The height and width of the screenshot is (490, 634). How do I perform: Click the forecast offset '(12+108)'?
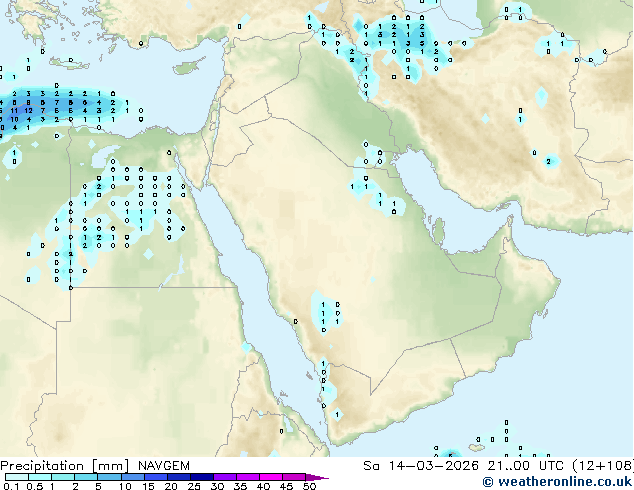point(602,466)
